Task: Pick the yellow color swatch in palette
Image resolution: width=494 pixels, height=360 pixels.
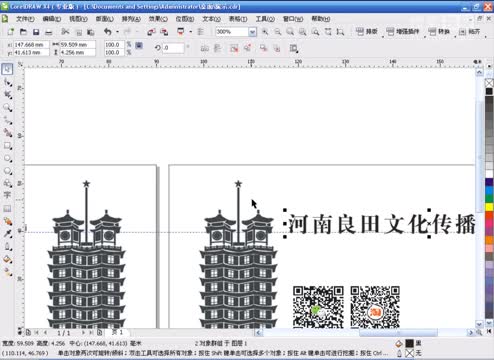Action: [x=489, y=207]
